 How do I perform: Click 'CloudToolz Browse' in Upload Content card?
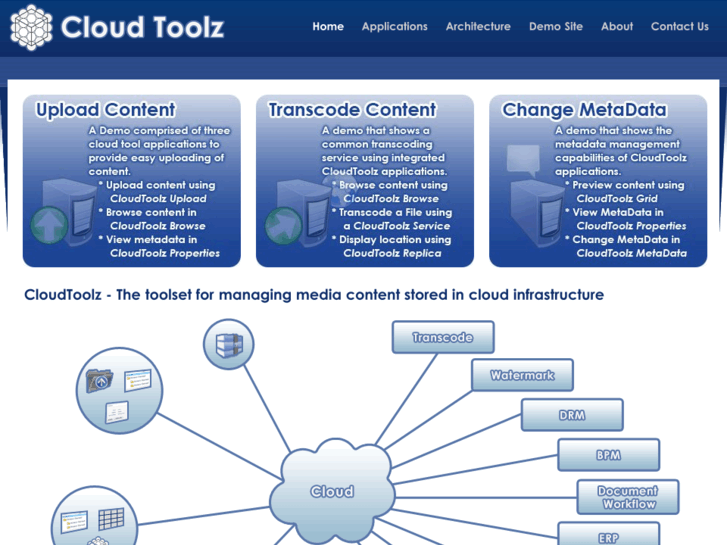[158, 226]
